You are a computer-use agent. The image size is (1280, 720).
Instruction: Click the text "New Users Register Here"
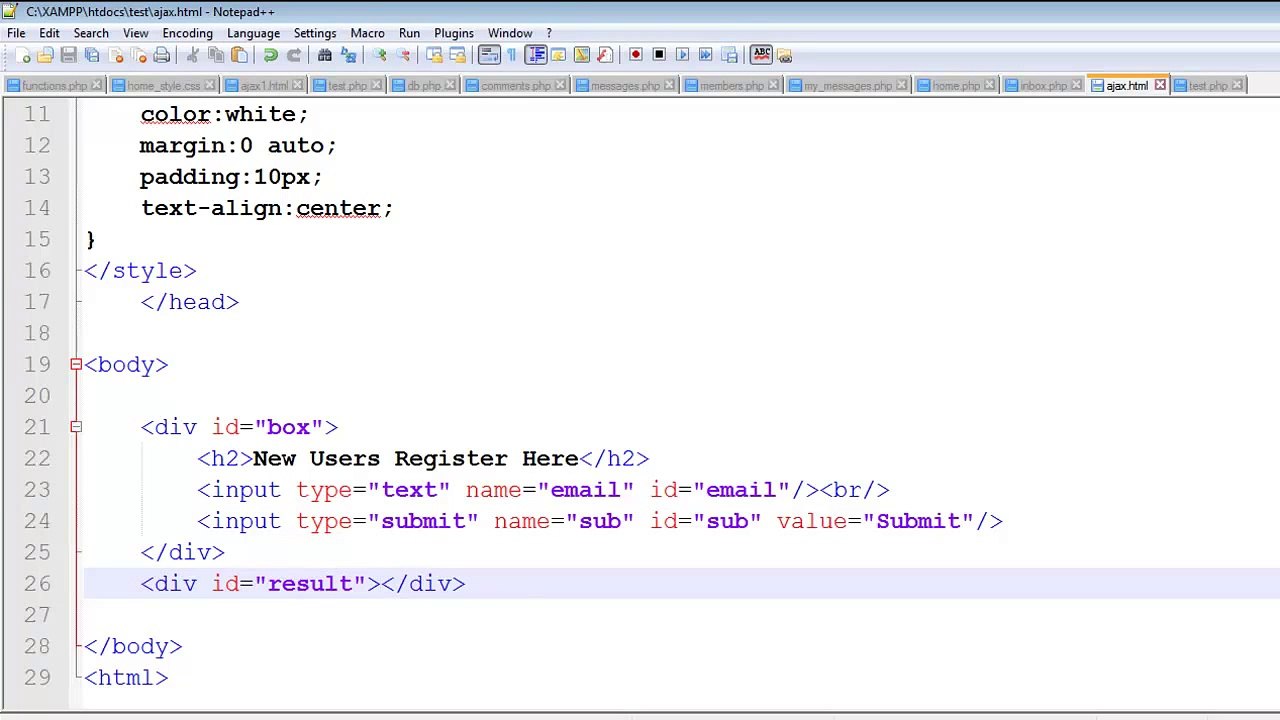tap(416, 458)
